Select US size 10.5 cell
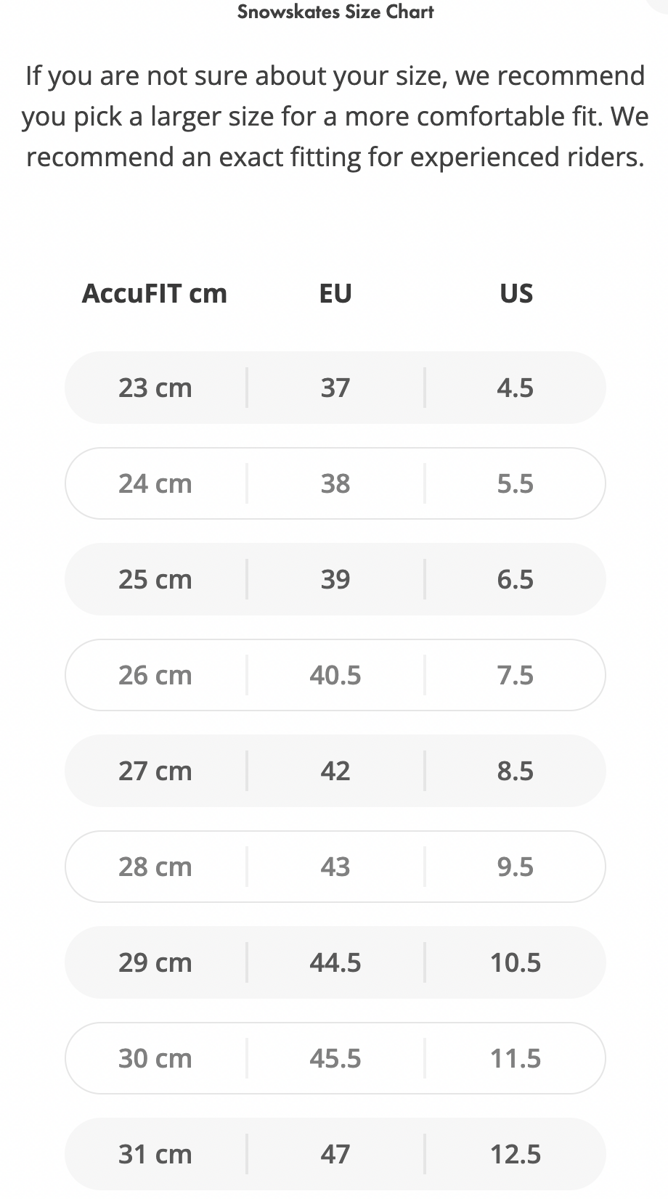The height and width of the screenshot is (1199, 668). 515,963
